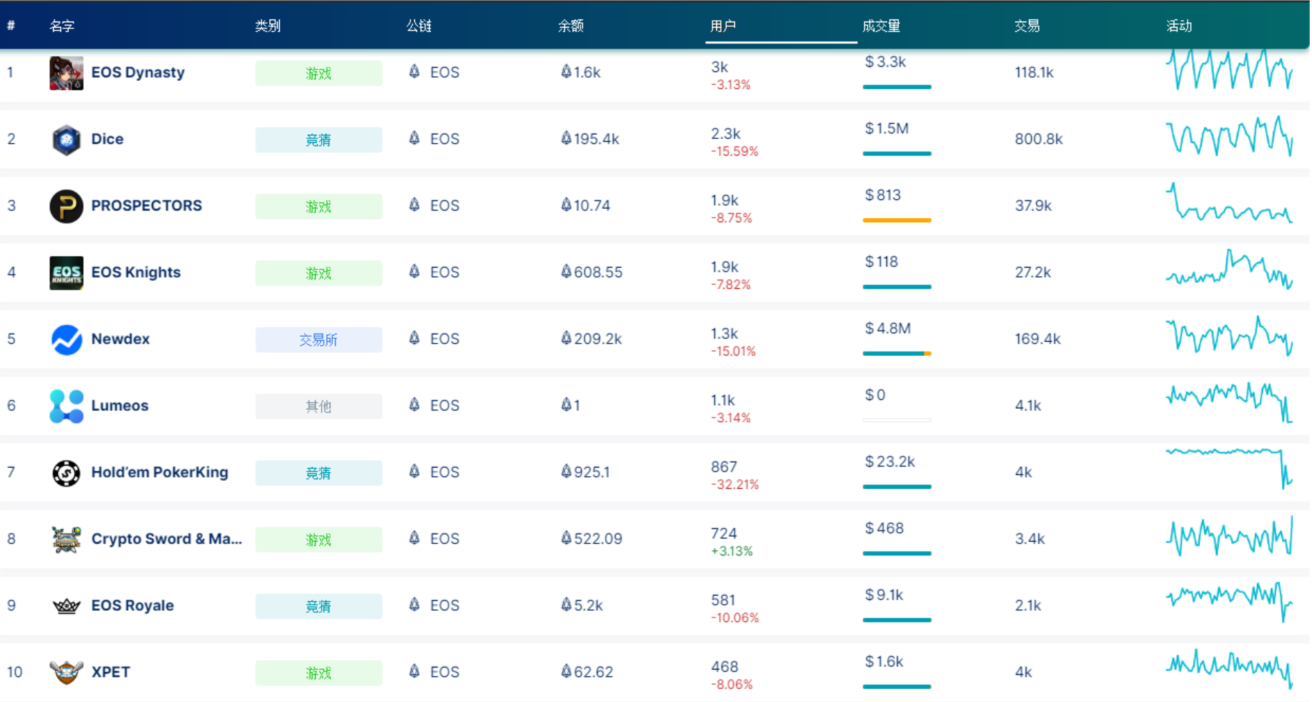This screenshot has width=1312, height=702.
Task: Open the XPET logo icon
Action: point(66,672)
